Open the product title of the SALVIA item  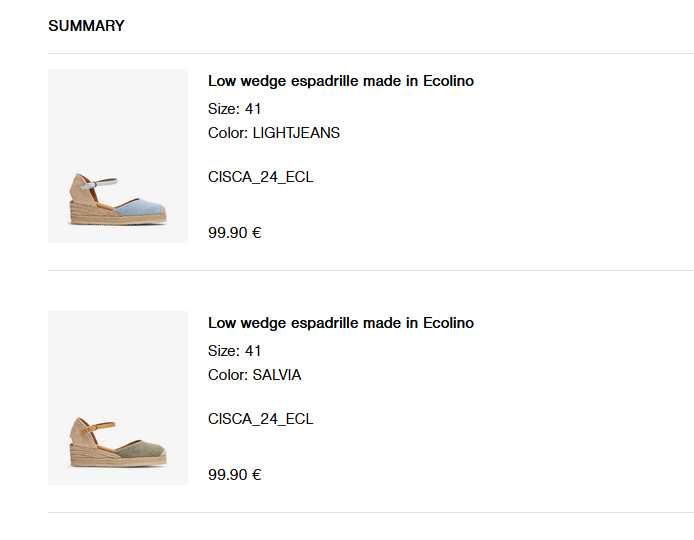(340, 323)
